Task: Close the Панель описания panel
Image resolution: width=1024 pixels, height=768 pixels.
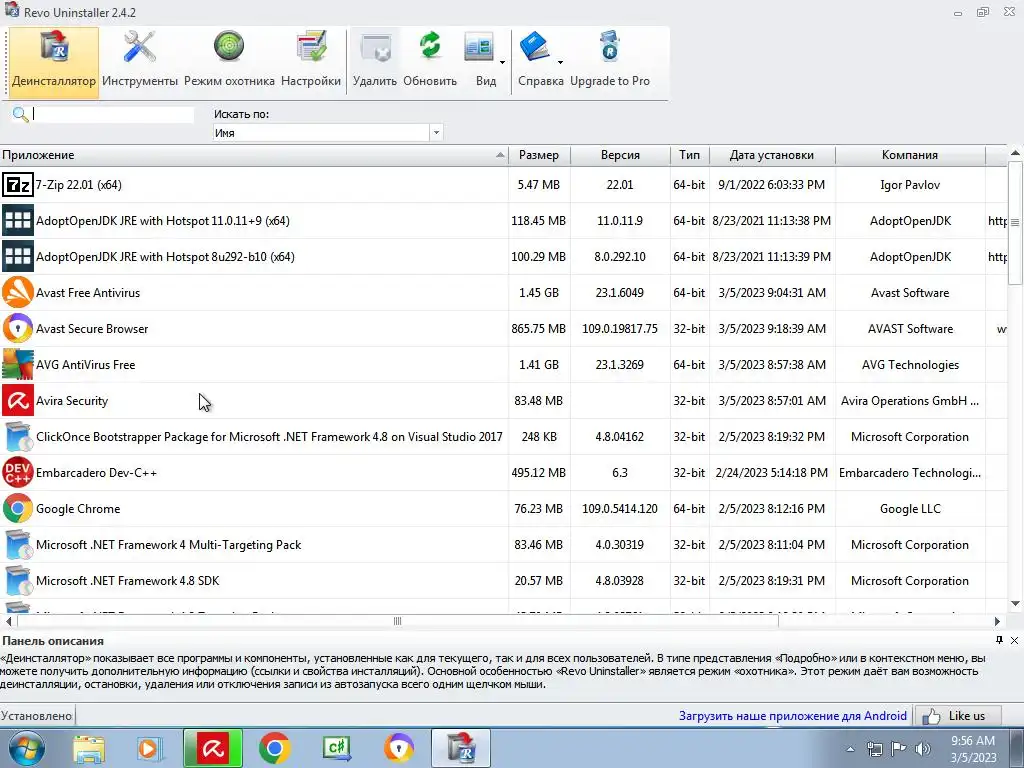Action: pos(1014,640)
